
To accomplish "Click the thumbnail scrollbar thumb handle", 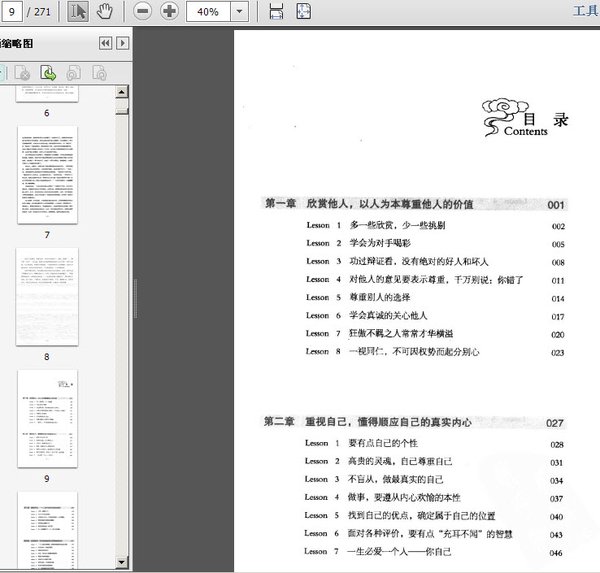I will point(122,111).
